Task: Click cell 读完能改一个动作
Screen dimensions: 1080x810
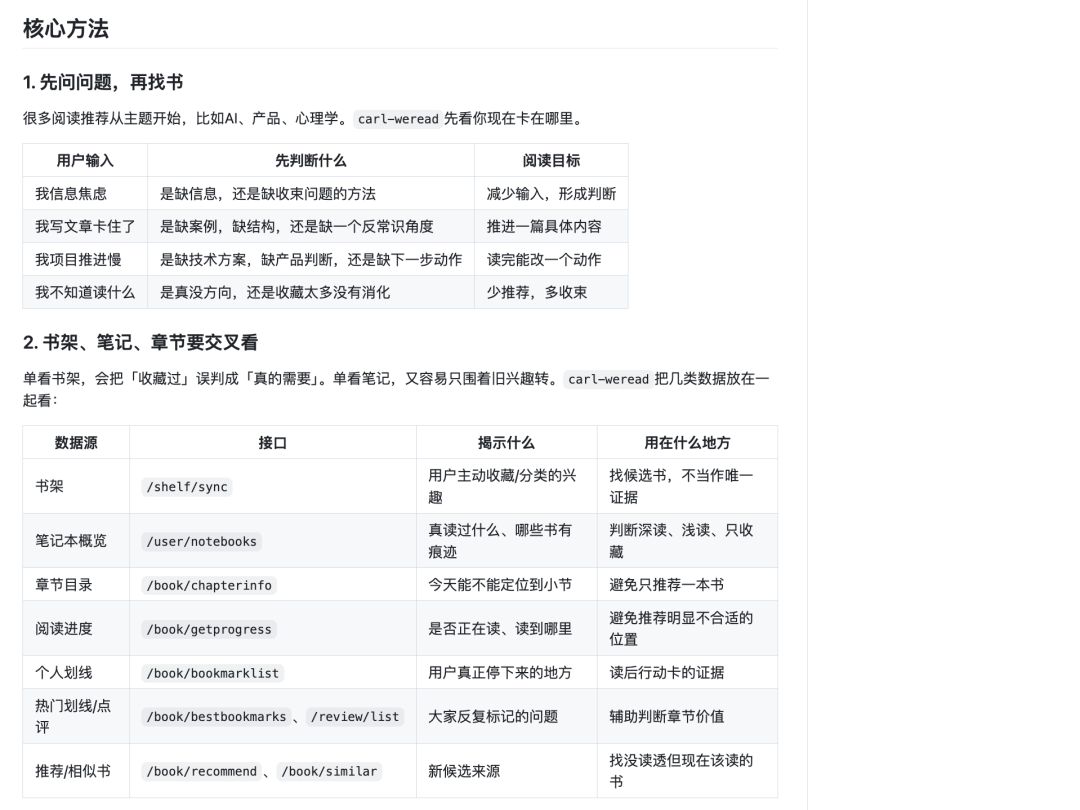Action: click(x=551, y=260)
